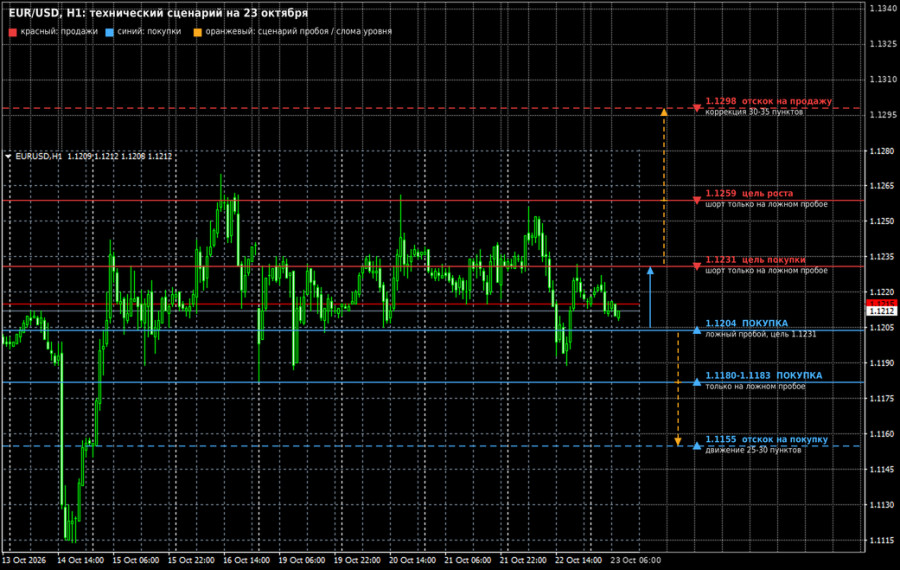Click the OHLC readout 'EURUSD,H1 1.1209 1.1212 1.1208 1.1212'
900x570 pixels.
[94, 156]
